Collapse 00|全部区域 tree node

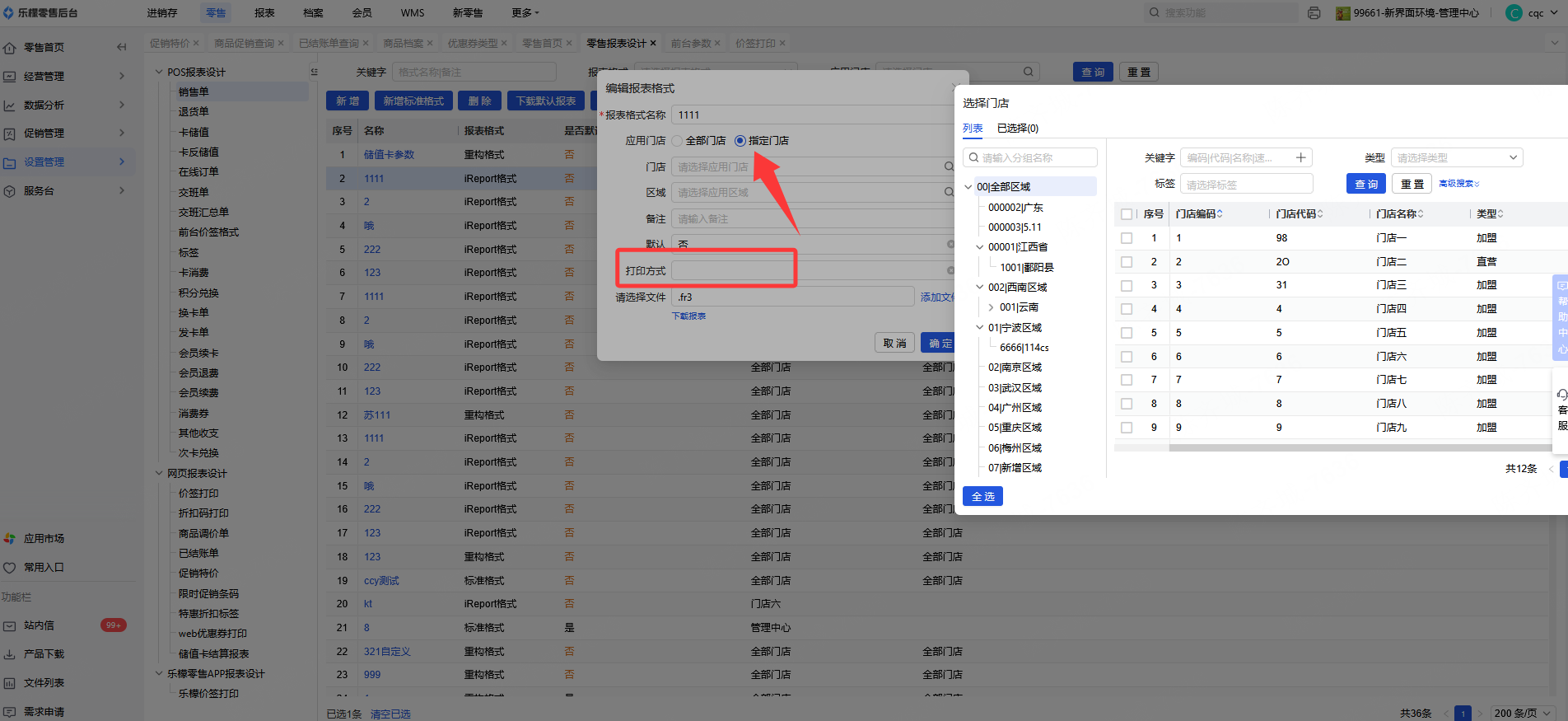(968, 187)
